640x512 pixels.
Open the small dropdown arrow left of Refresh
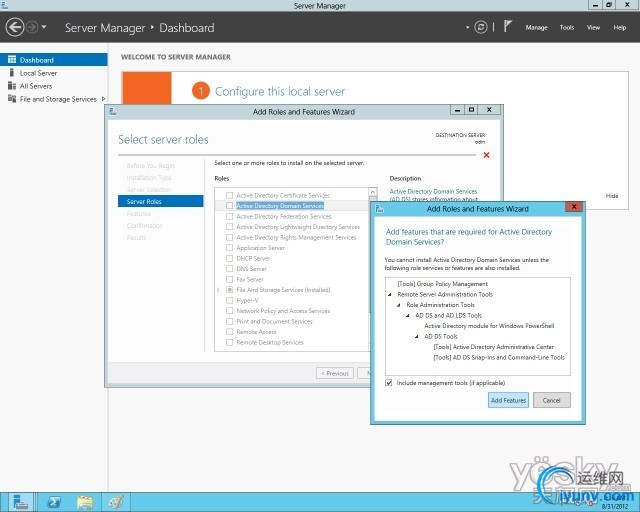467,27
